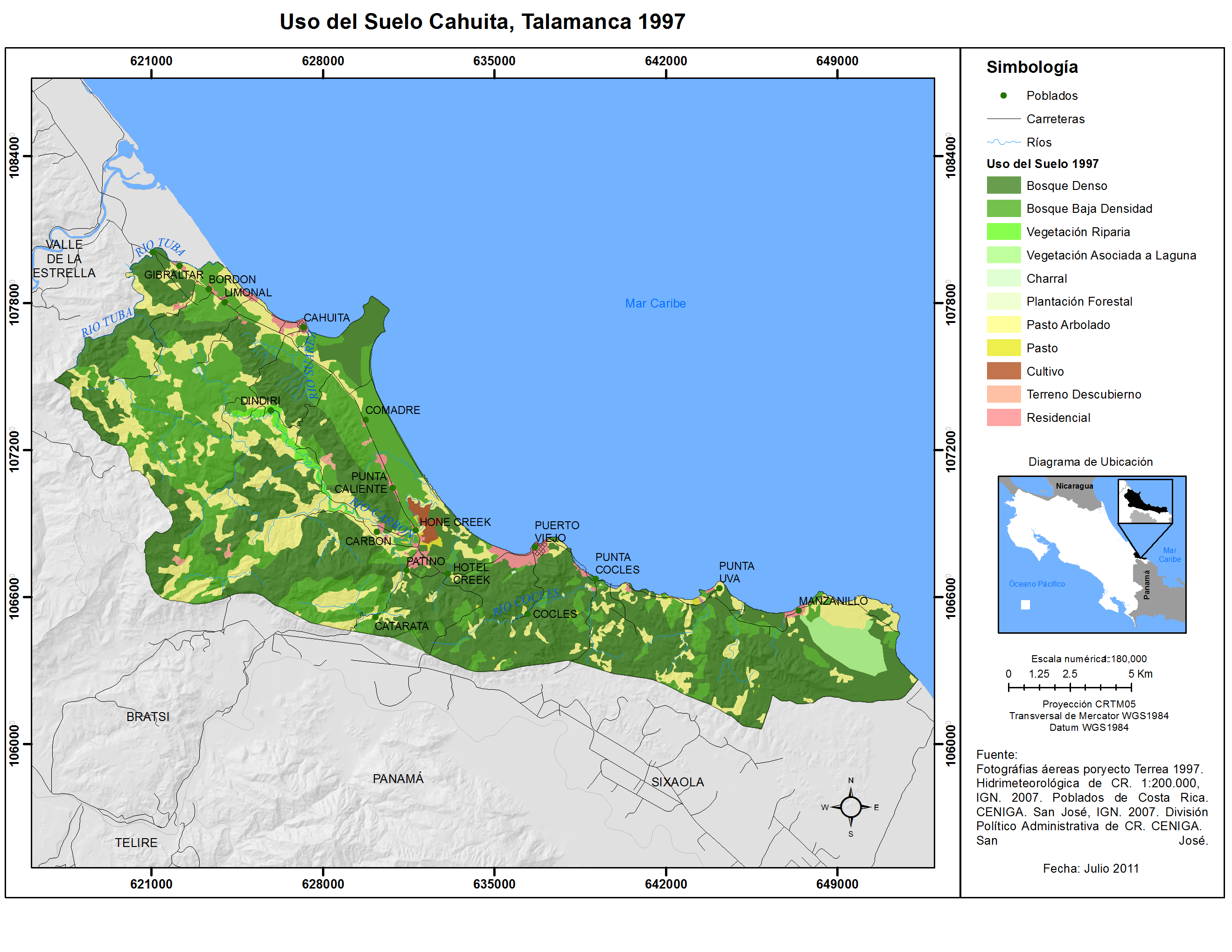Image resolution: width=1232 pixels, height=952 pixels.
Task: Click the GIBRALTAR label
Action: pos(173,275)
